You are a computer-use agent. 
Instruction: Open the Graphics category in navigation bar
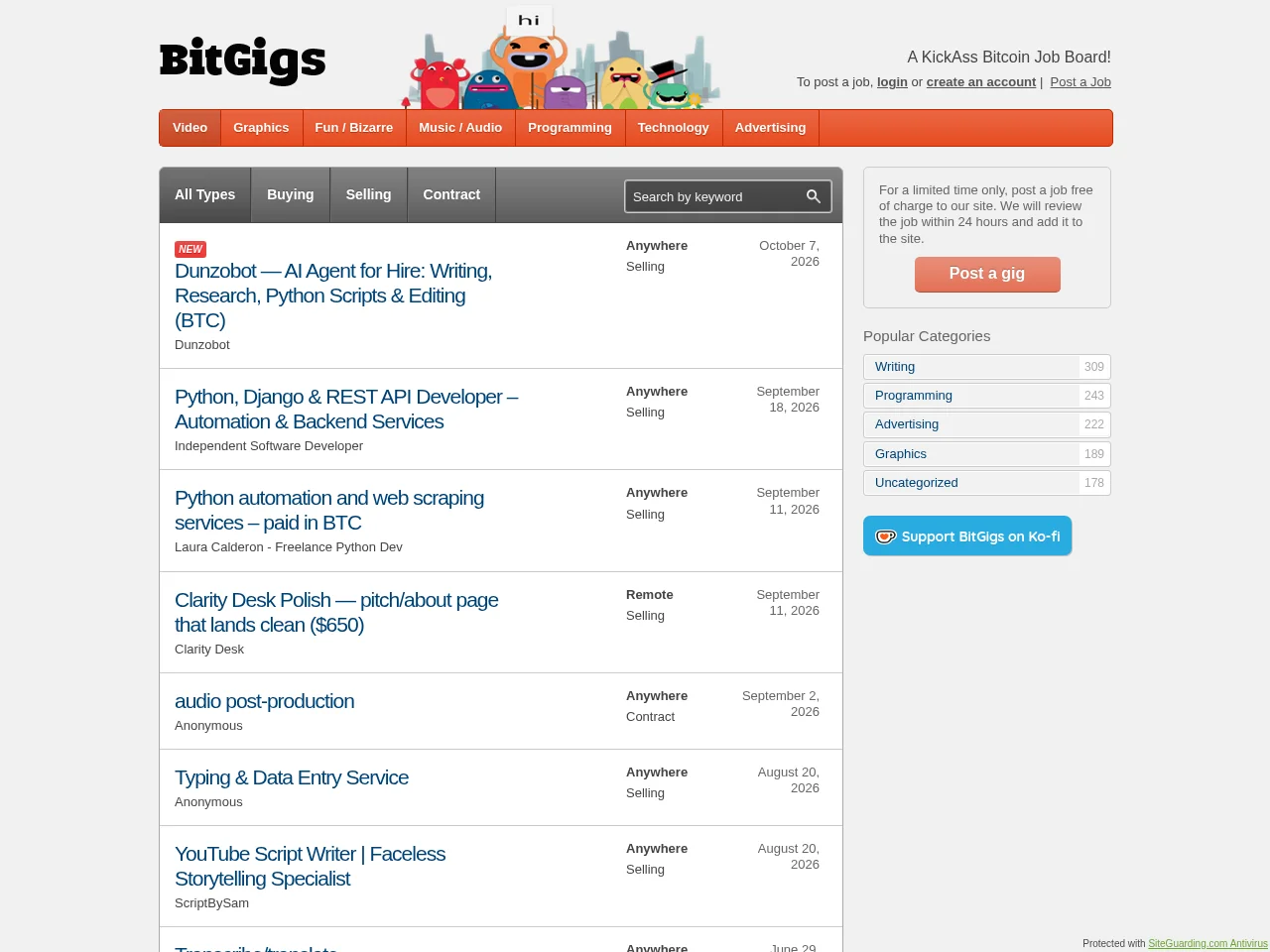(261, 128)
